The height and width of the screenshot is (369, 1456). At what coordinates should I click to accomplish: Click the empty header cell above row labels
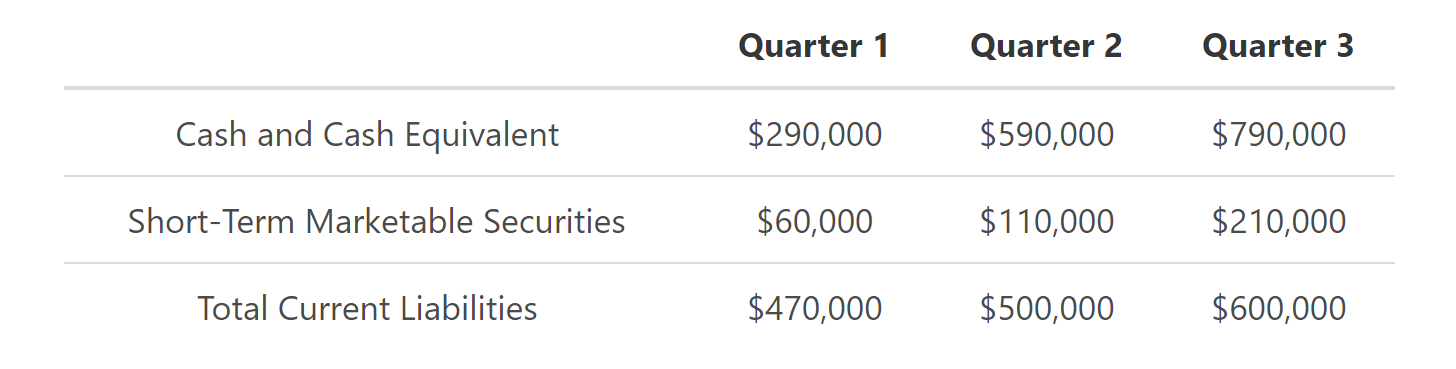[x=367, y=46]
